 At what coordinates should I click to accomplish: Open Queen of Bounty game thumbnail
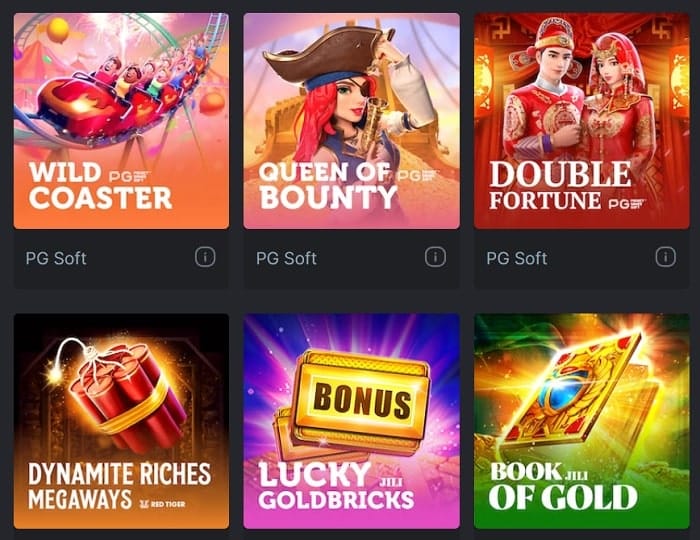(x=351, y=121)
